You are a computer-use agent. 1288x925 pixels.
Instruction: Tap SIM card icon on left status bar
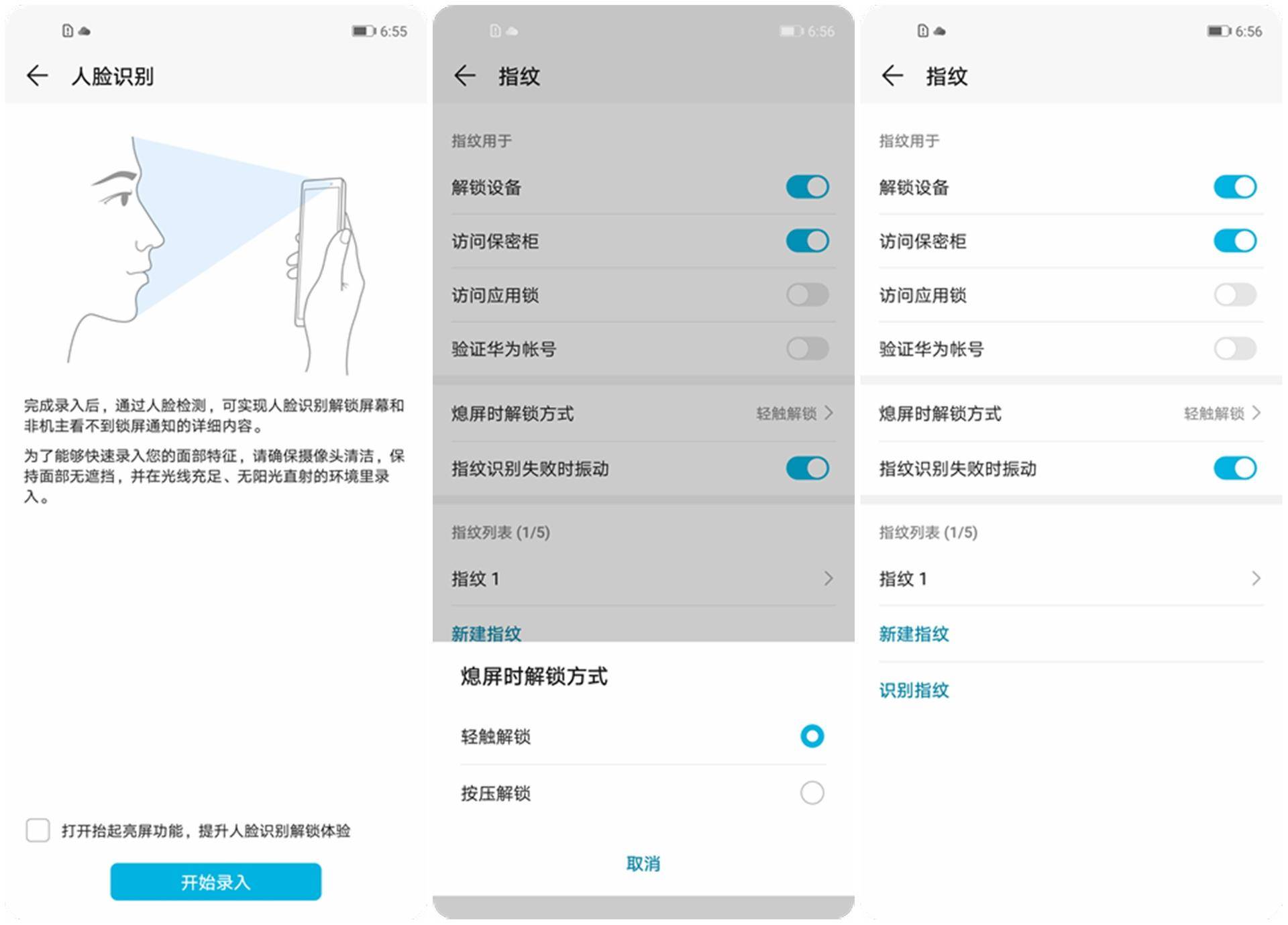pos(67,31)
